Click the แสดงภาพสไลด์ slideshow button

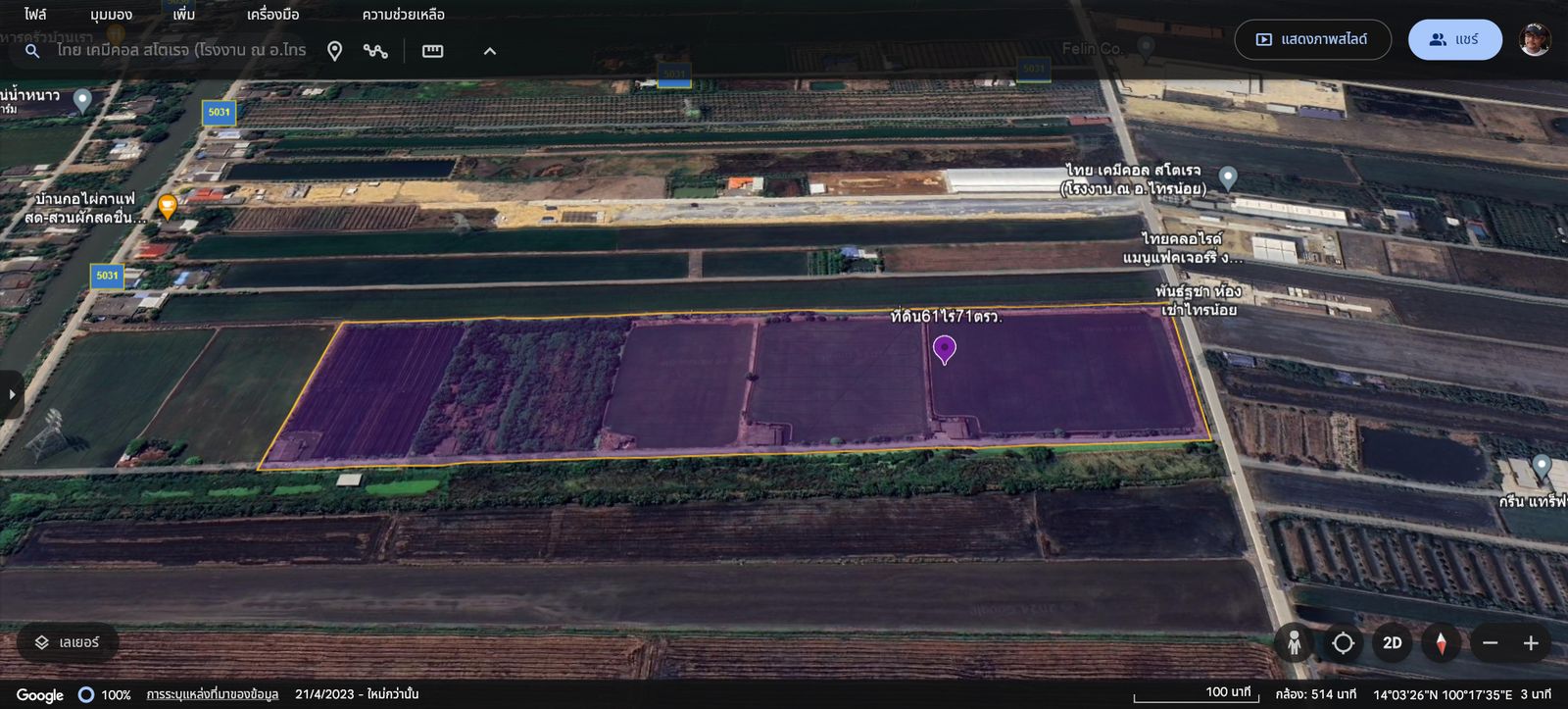1312,39
